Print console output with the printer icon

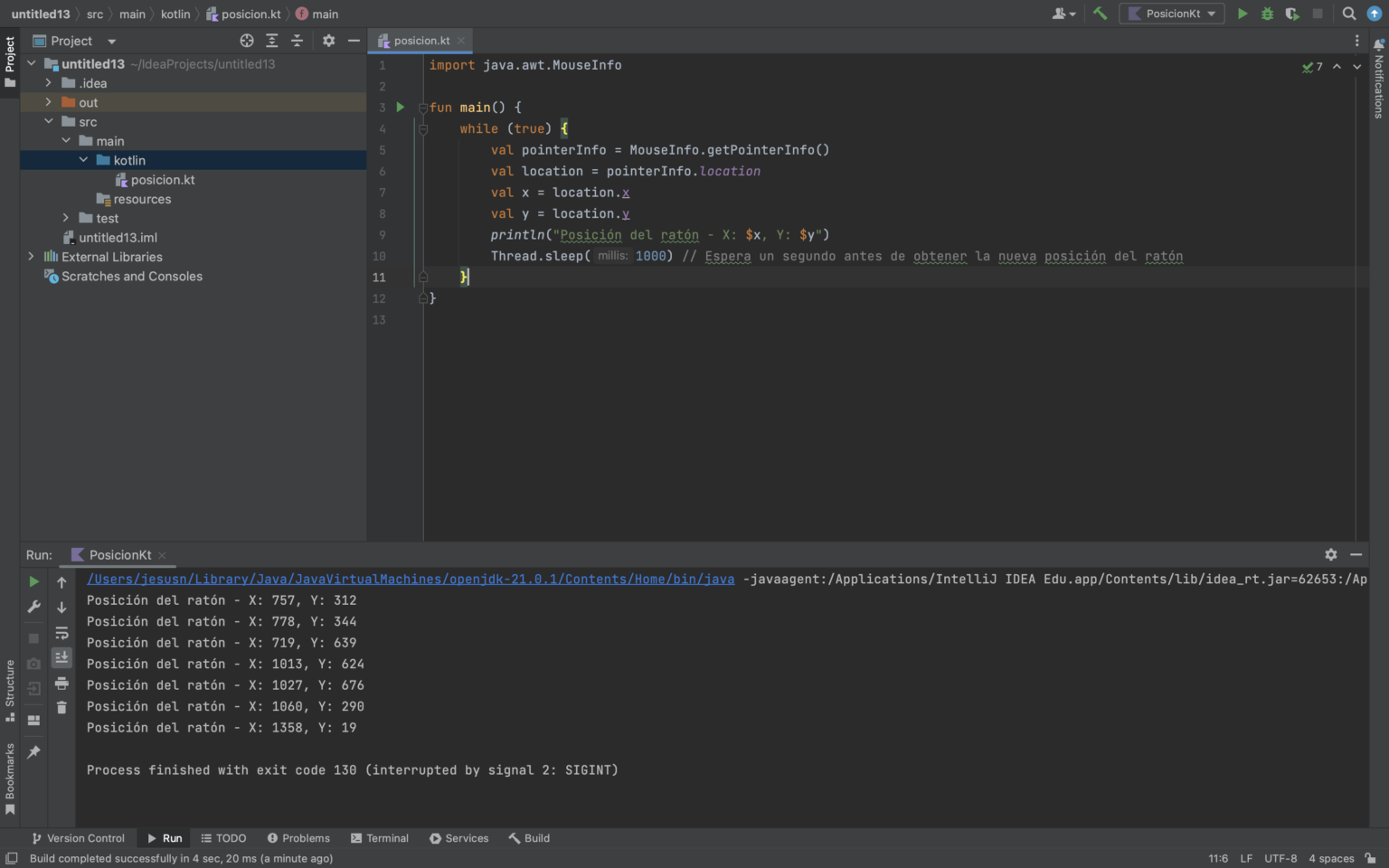click(x=61, y=683)
